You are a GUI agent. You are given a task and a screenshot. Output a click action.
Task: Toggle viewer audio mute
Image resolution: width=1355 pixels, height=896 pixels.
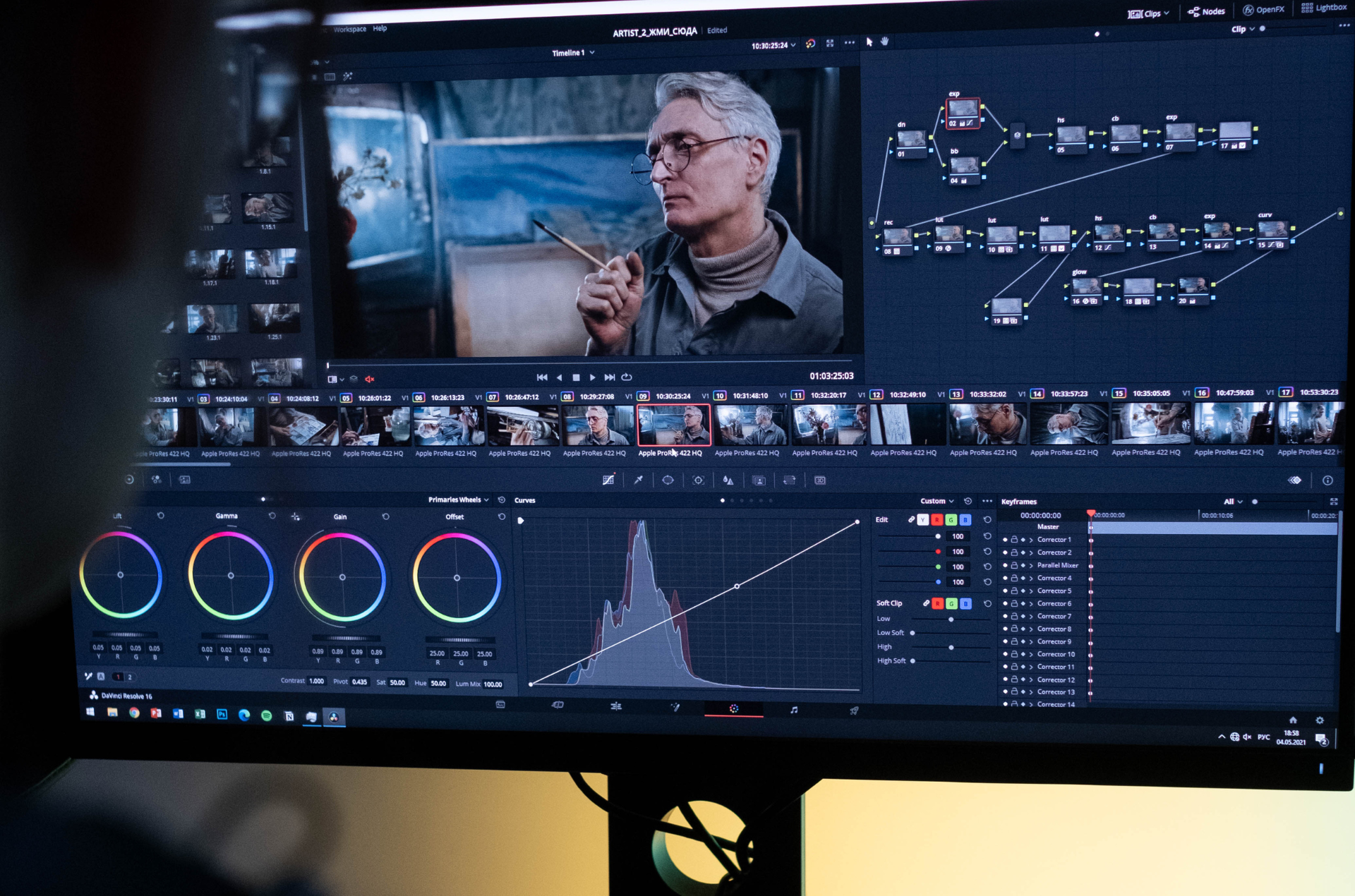[369, 379]
